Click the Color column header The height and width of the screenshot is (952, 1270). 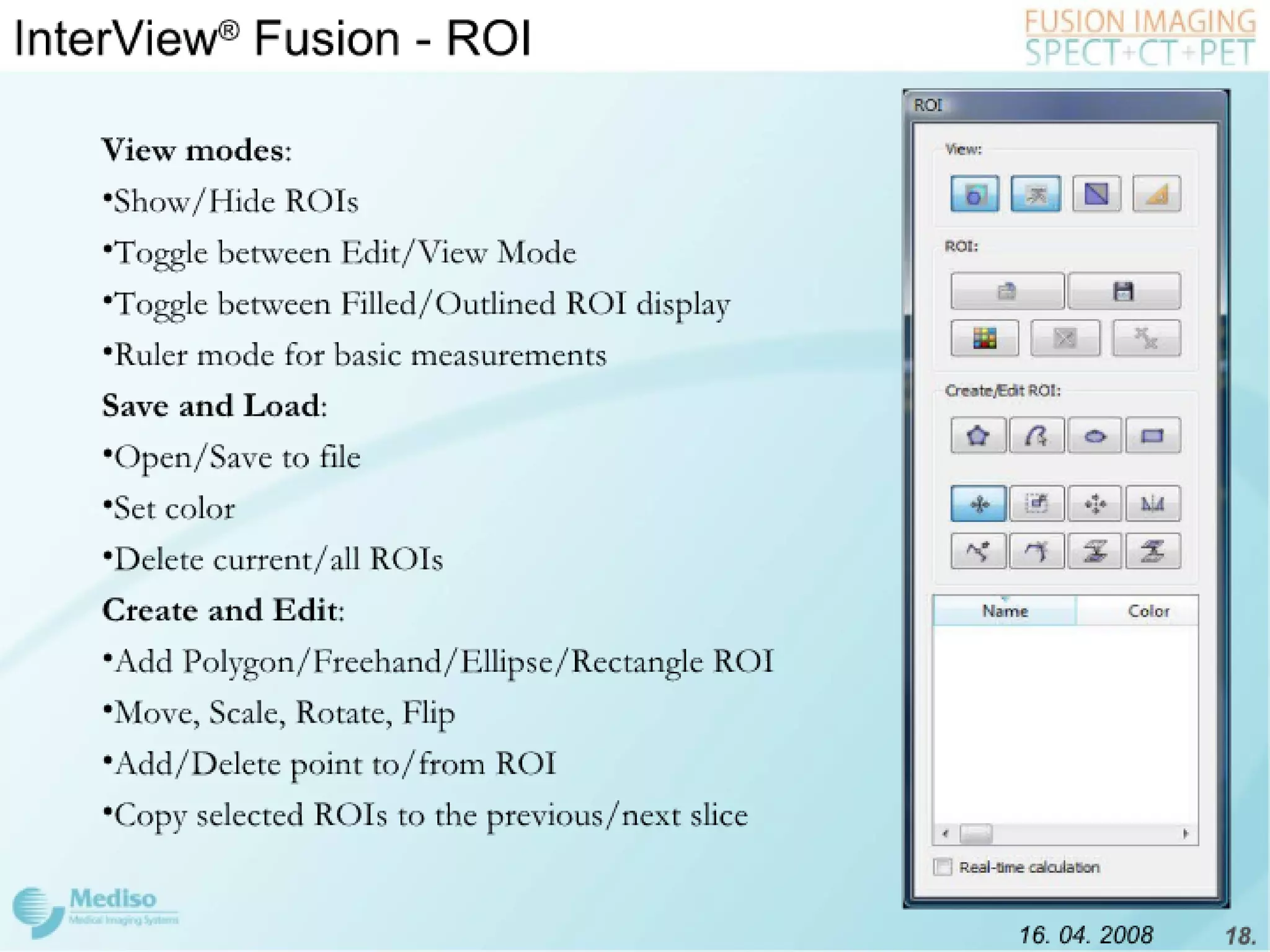point(1137,610)
